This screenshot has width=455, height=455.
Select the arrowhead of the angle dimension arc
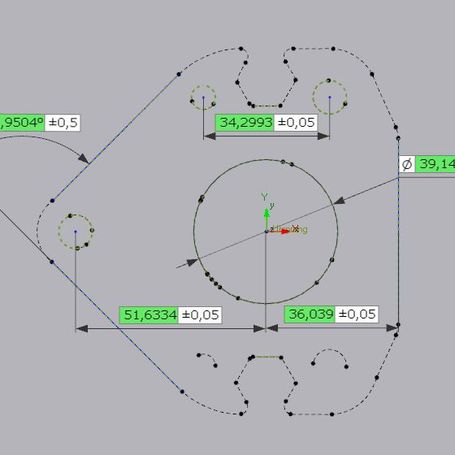(83, 158)
